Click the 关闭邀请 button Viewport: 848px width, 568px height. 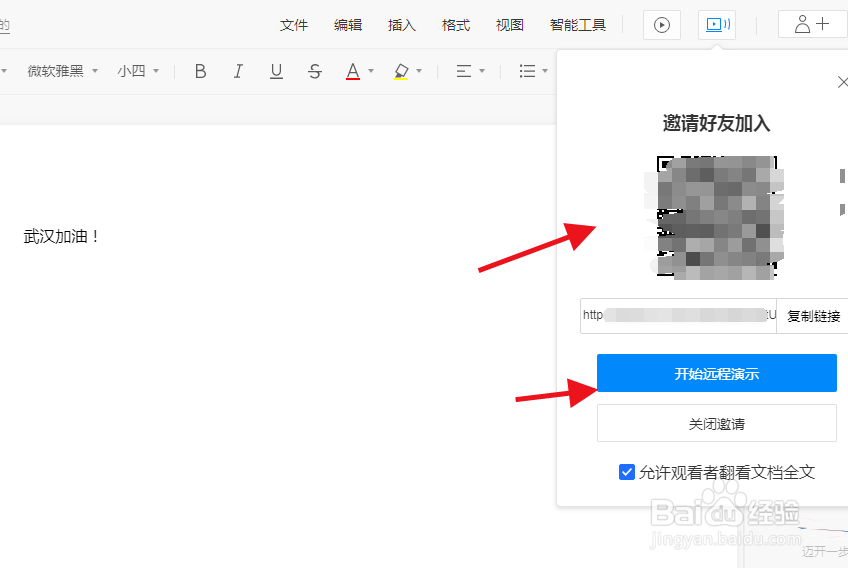coord(717,424)
